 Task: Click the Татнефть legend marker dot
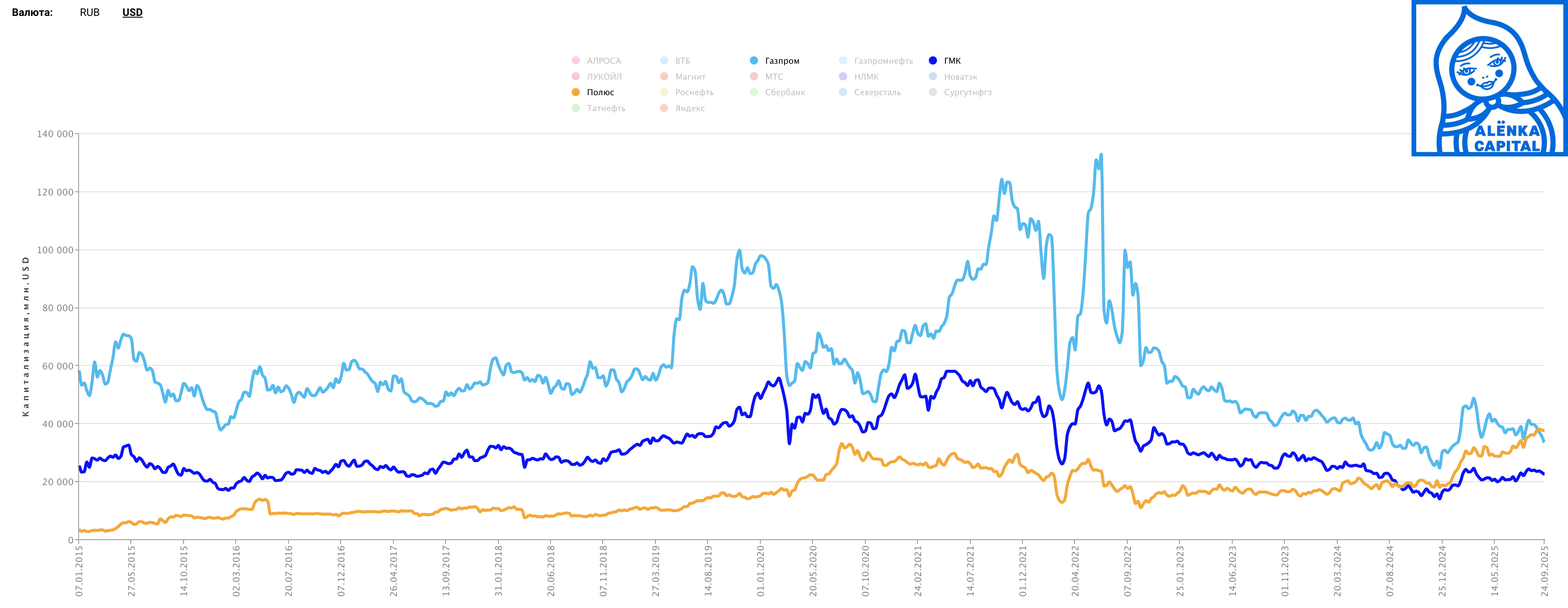click(x=576, y=108)
